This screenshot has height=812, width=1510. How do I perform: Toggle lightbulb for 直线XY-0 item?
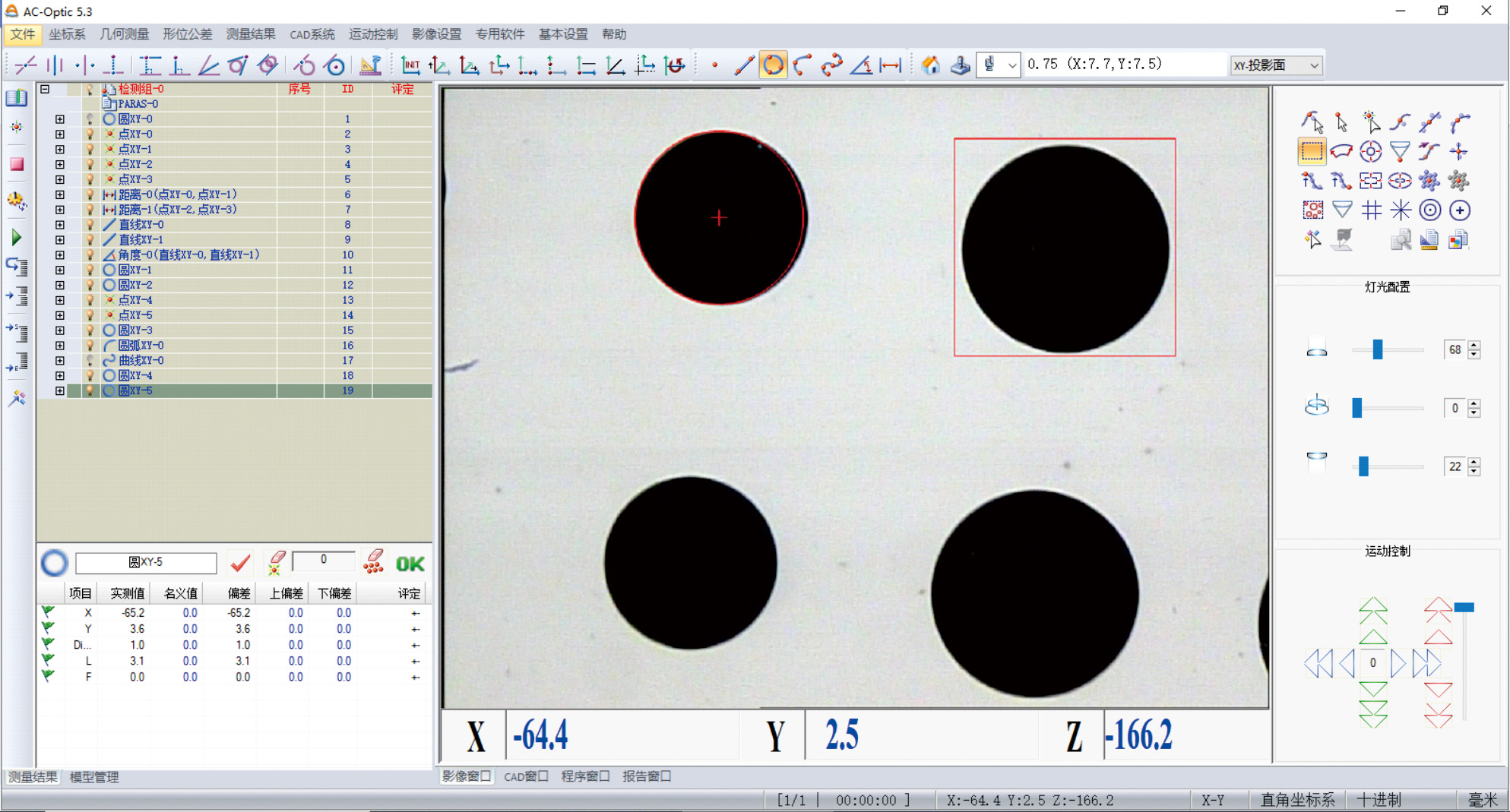90,225
